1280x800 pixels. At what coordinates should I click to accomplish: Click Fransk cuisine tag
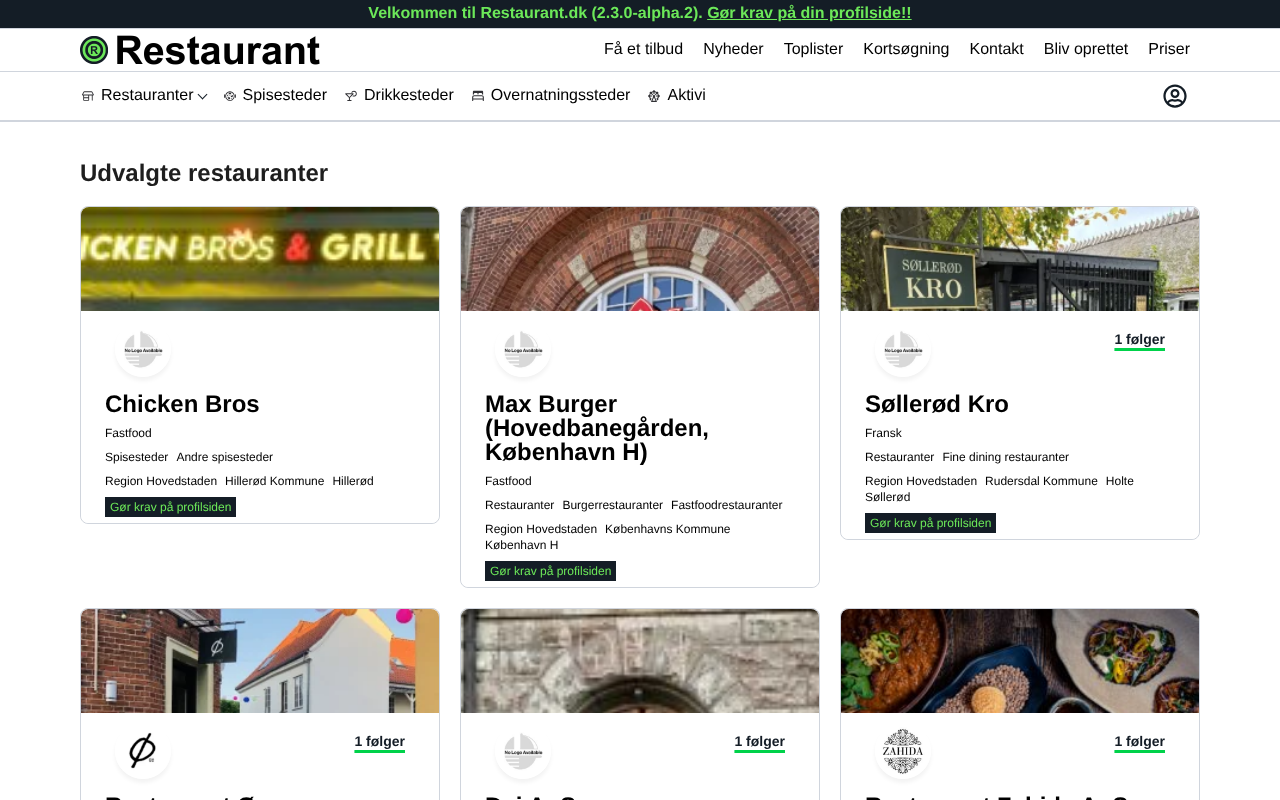click(883, 433)
